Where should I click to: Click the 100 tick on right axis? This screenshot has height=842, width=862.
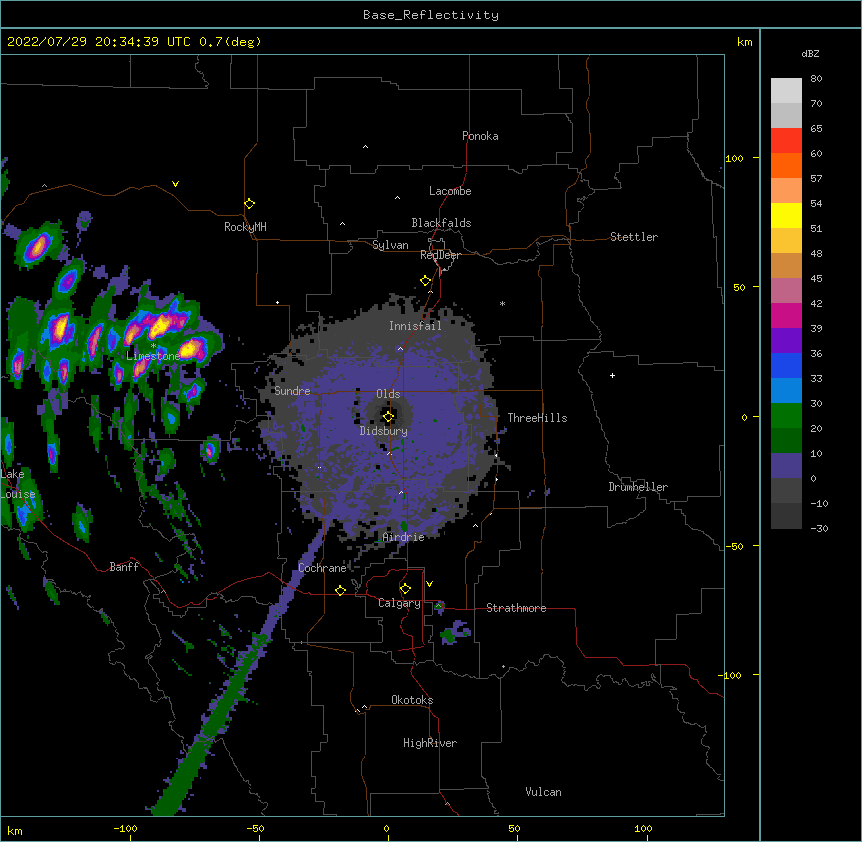[x=734, y=158]
